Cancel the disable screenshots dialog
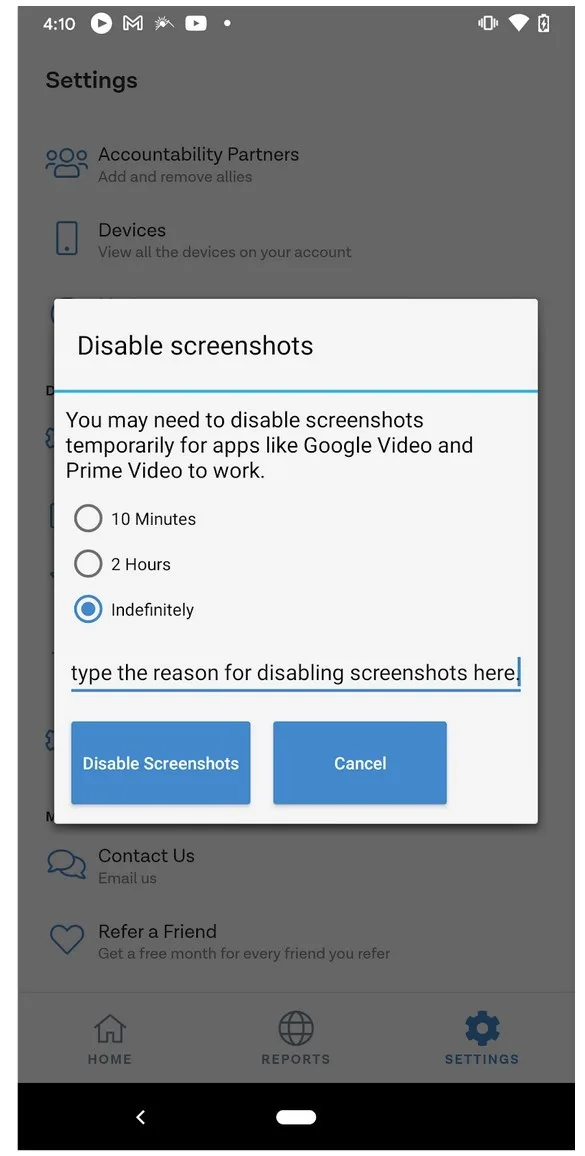Screen dimensions: 585x1156 360,763
